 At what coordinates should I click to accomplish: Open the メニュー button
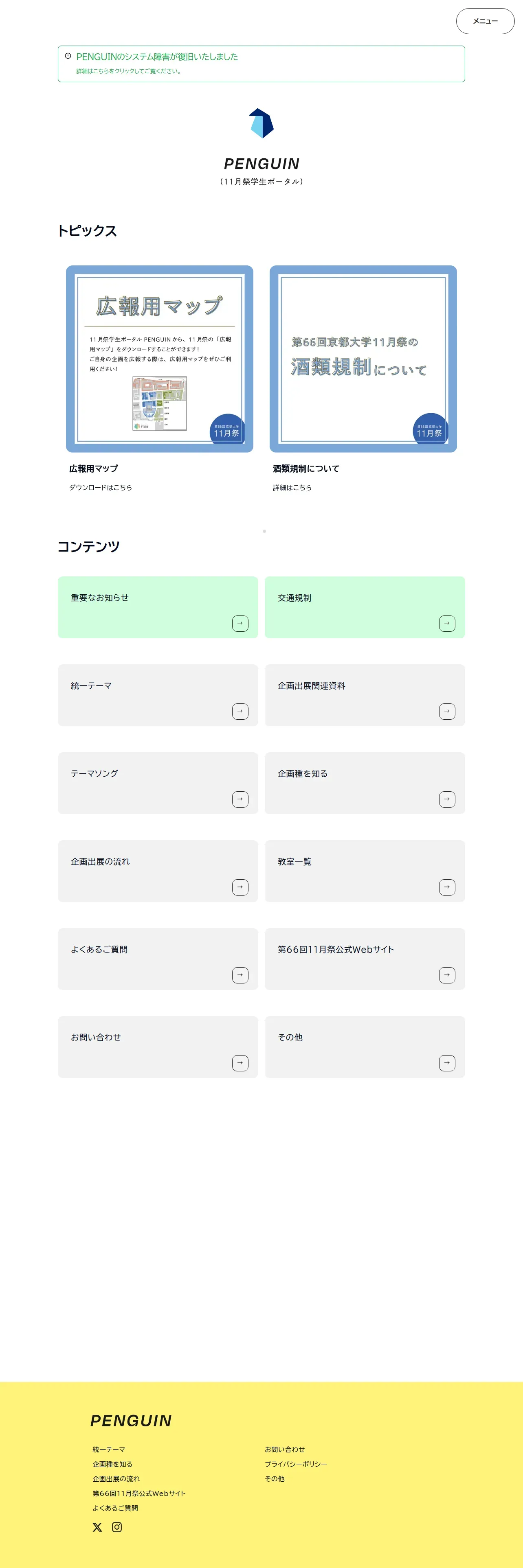(485, 21)
